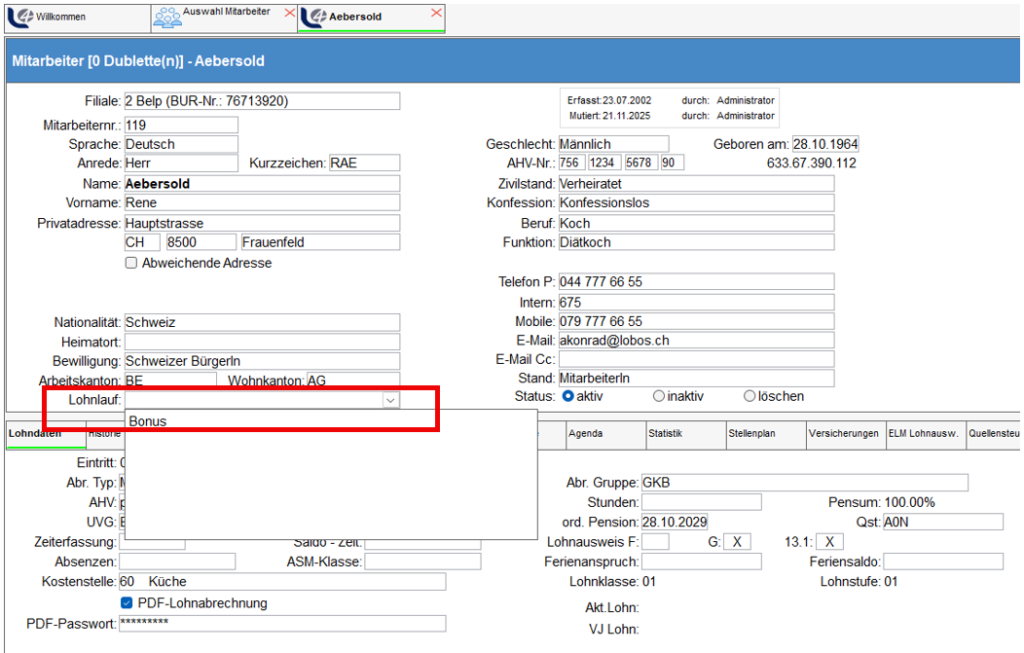Click the E-Mail field with akonrad@lobos.ch
The height and width of the screenshot is (653, 1024).
[695, 340]
